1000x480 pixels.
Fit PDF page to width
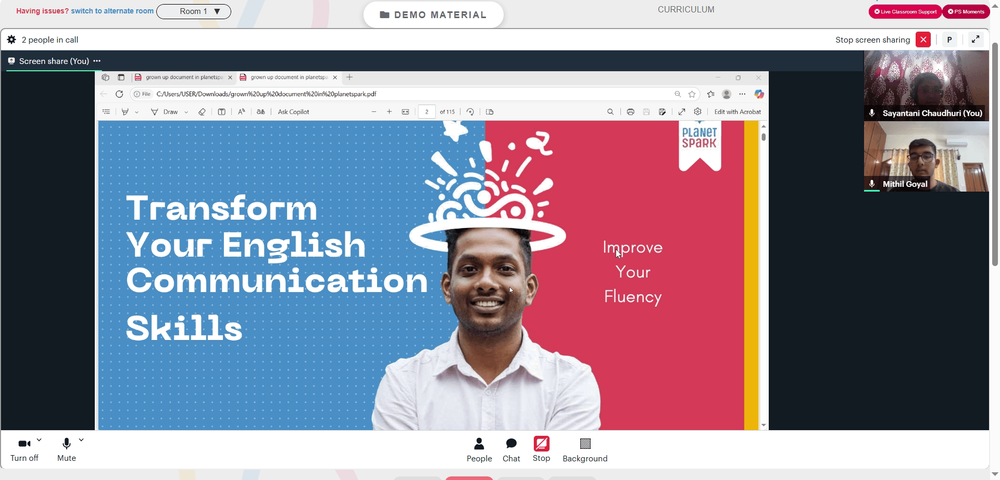click(x=405, y=112)
